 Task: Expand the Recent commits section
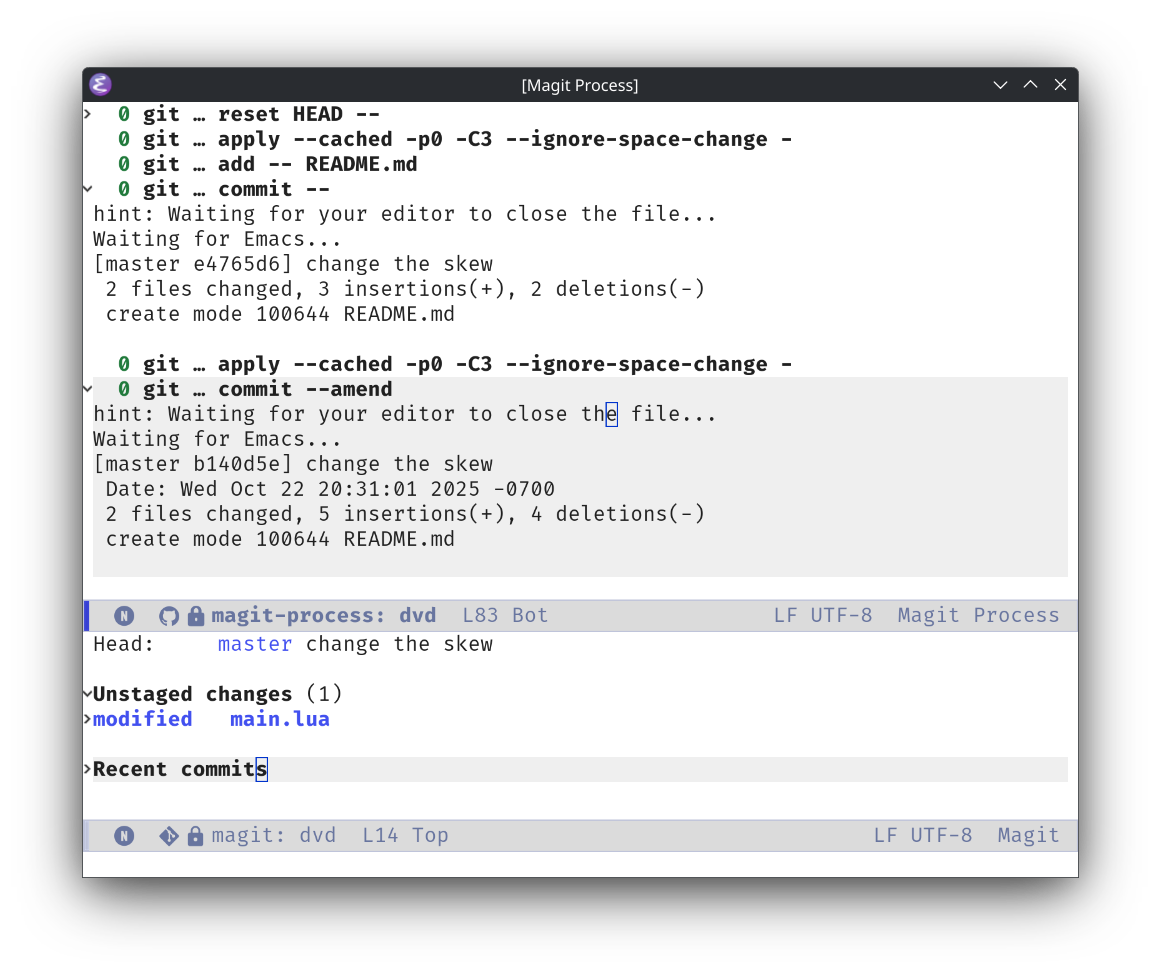click(87, 769)
